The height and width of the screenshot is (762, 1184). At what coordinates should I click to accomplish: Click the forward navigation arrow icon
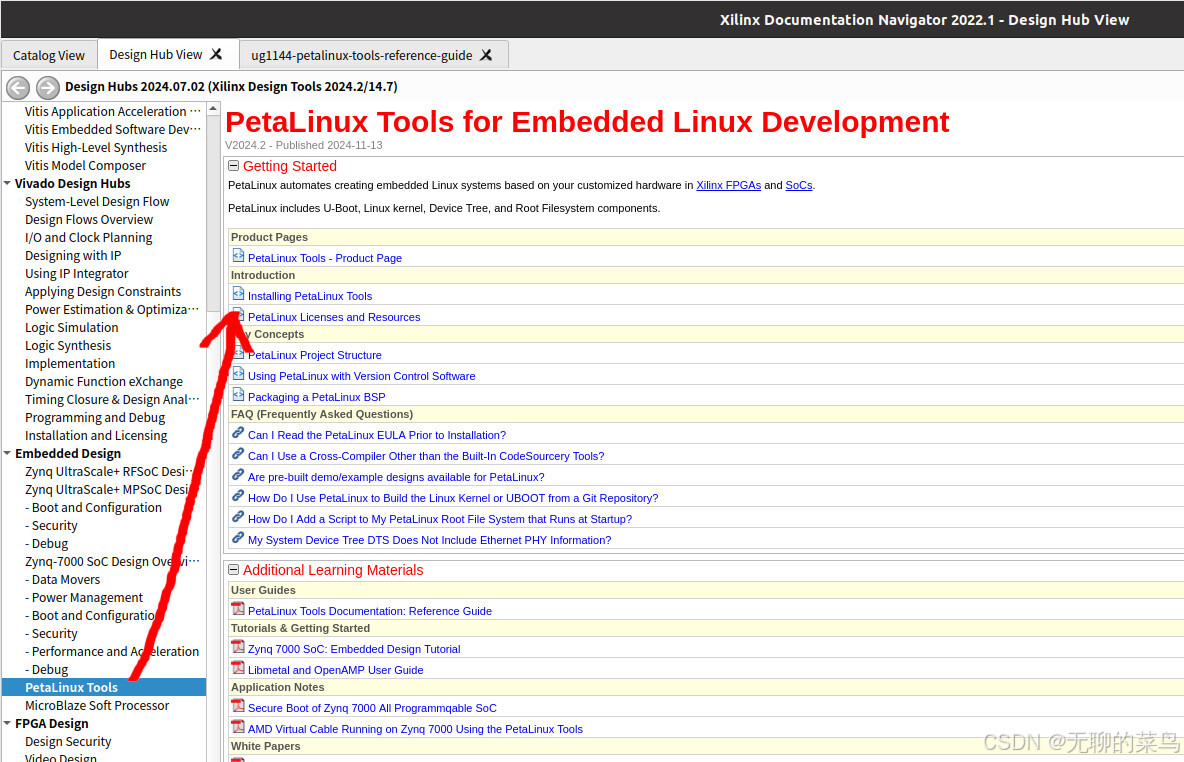(48, 88)
